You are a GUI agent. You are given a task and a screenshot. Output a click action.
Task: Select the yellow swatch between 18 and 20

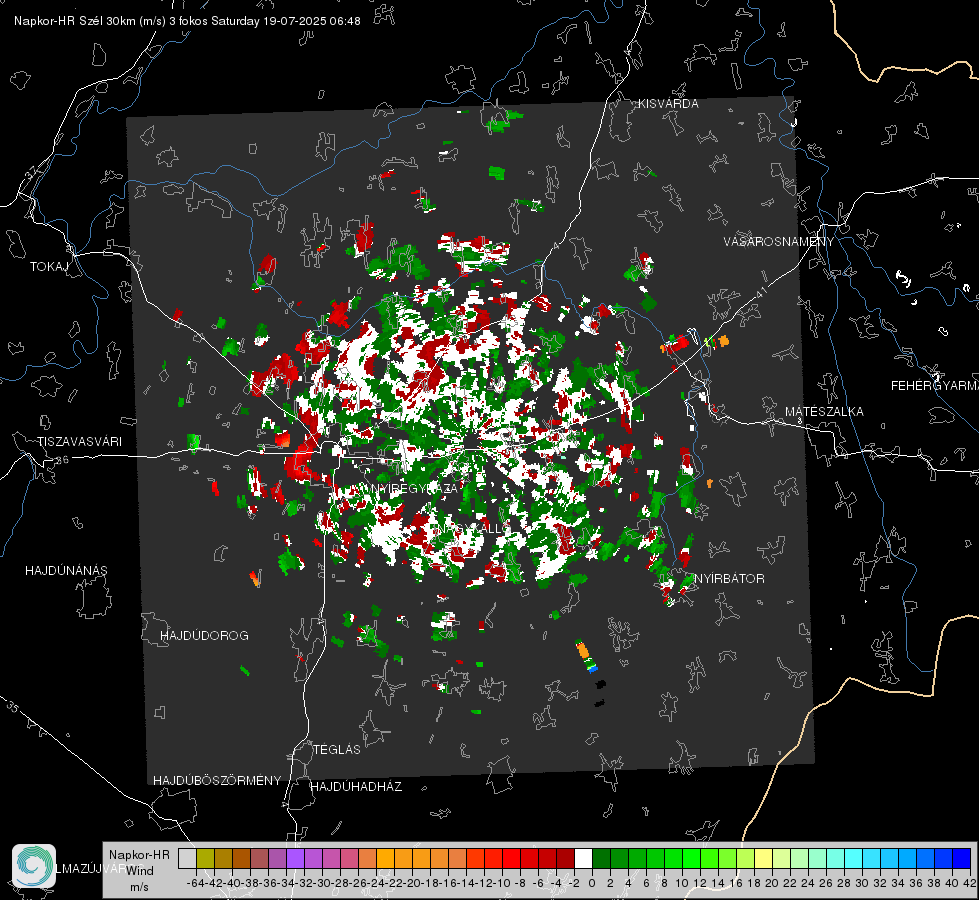(764, 858)
